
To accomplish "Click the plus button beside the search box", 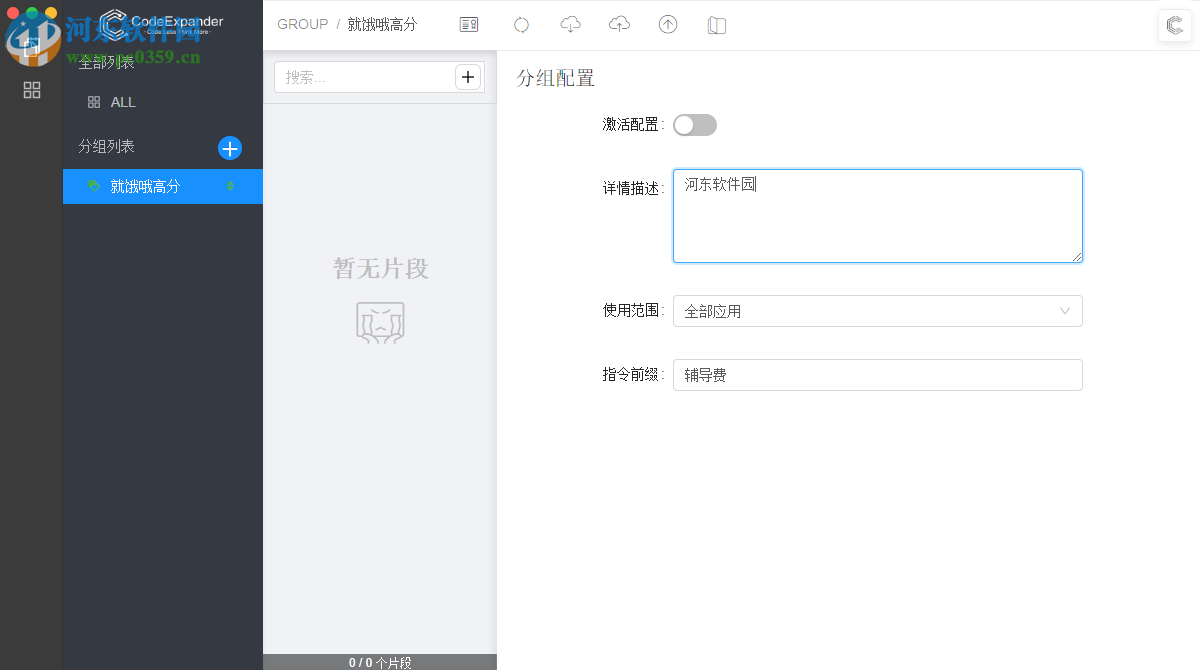I will coord(467,76).
